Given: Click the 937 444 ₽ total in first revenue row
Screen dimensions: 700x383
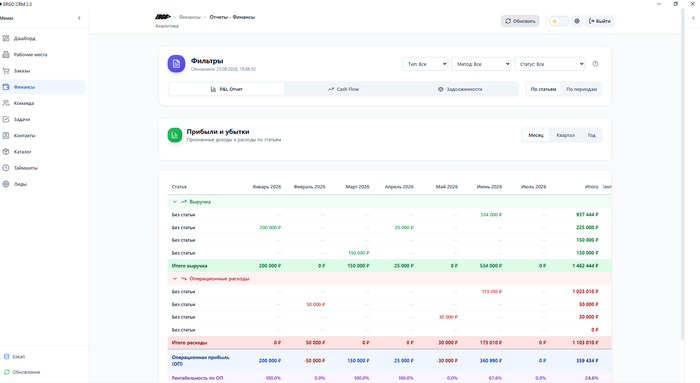Looking at the screenshot, I should click(587, 215).
